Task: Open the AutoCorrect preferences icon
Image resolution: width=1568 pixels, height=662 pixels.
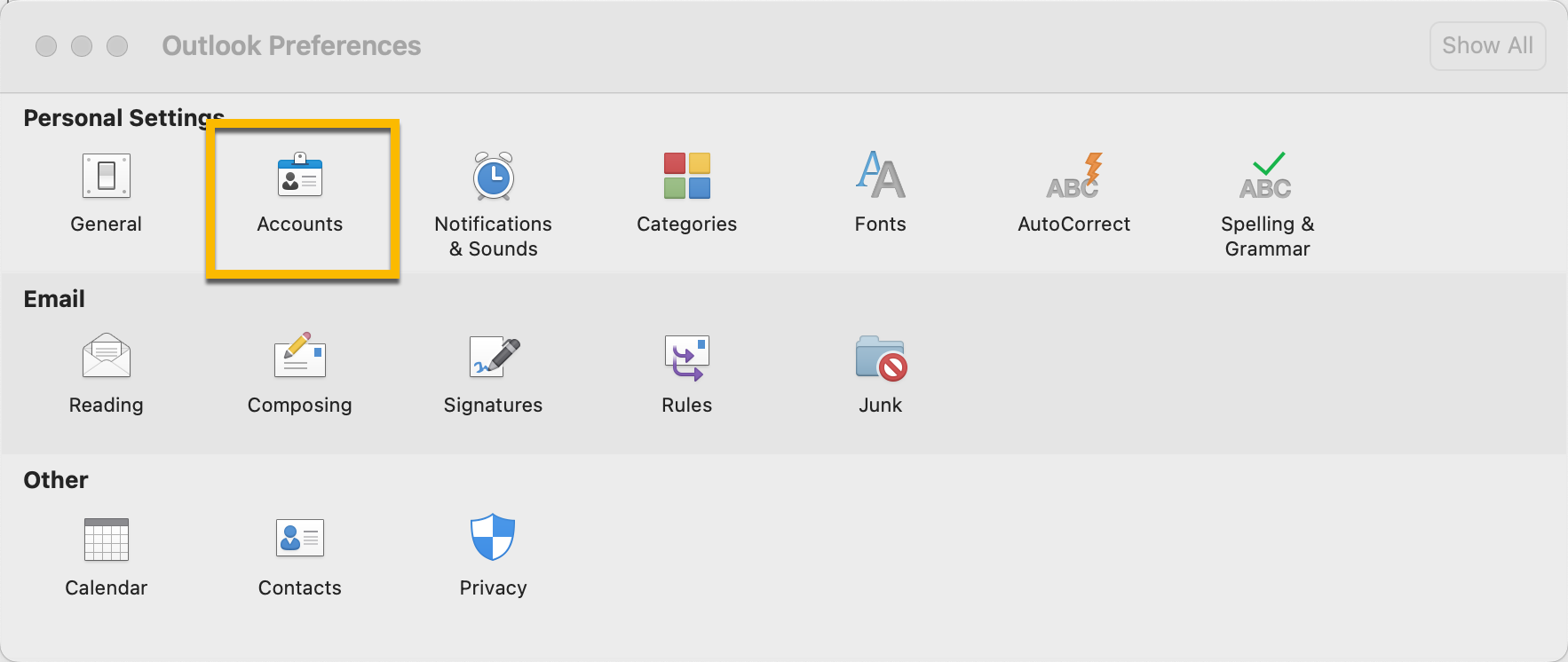Action: pyautogui.click(x=1074, y=176)
